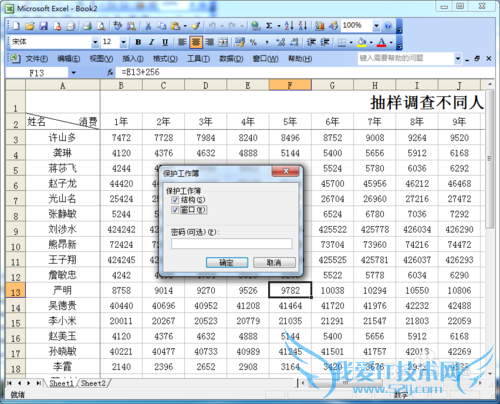Click the vertical scrollbar thumb
Viewport: 500px width, 404px height.
point(489,159)
